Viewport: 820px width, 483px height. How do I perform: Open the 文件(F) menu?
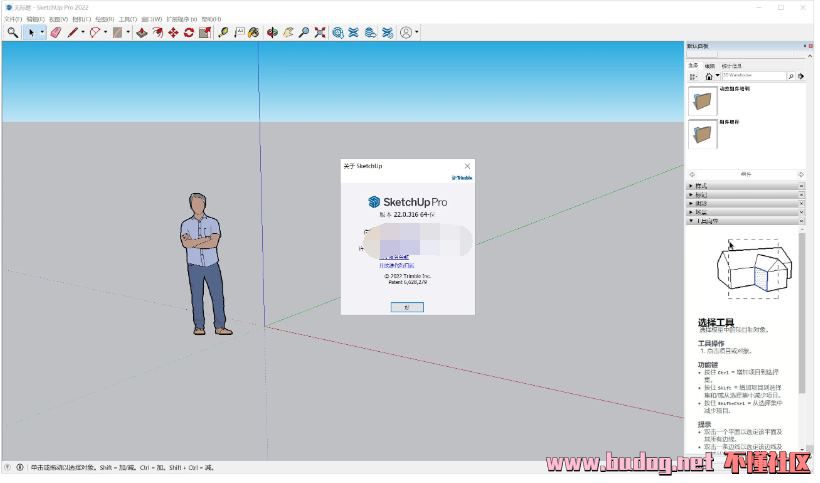click(13, 19)
